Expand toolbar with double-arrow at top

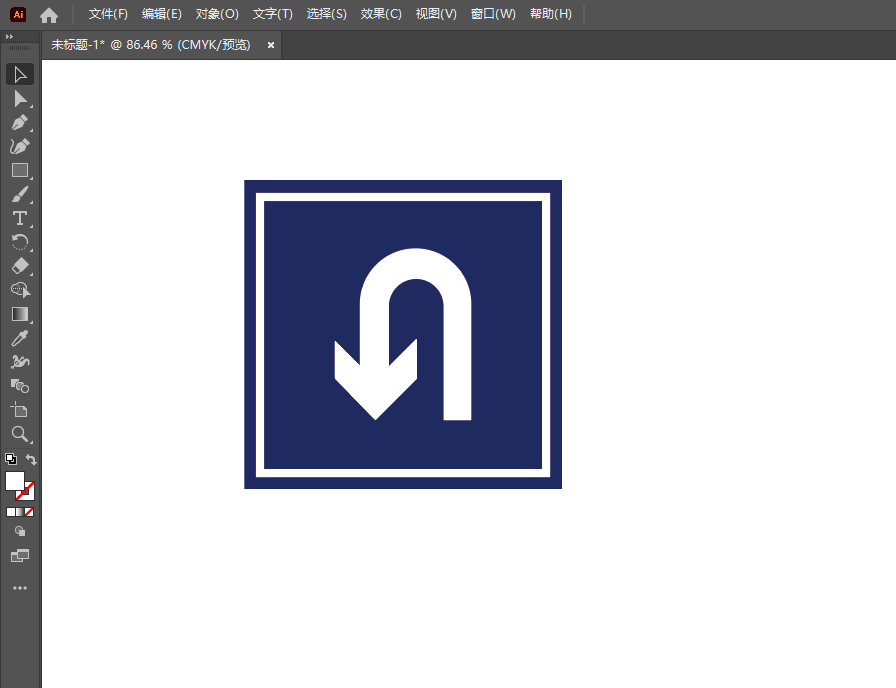point(9,37)
